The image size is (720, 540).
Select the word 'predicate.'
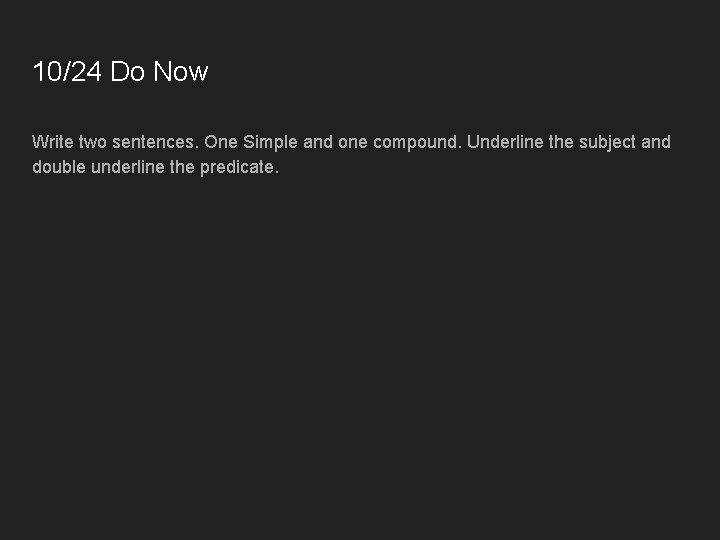click(x=239, y=167)
